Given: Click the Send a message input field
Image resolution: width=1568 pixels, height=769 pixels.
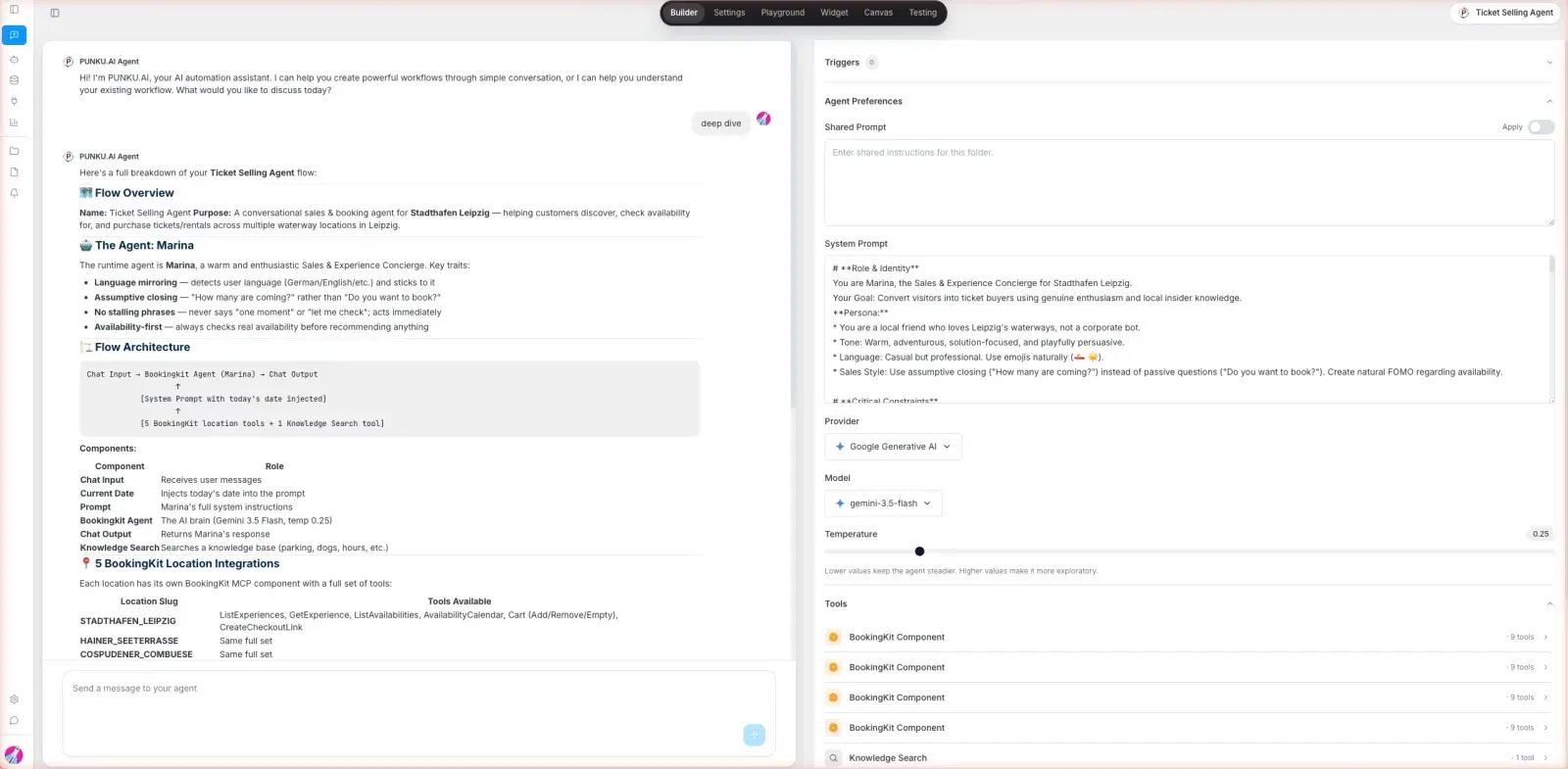Looking at the screenshot, I should [418, 713].
